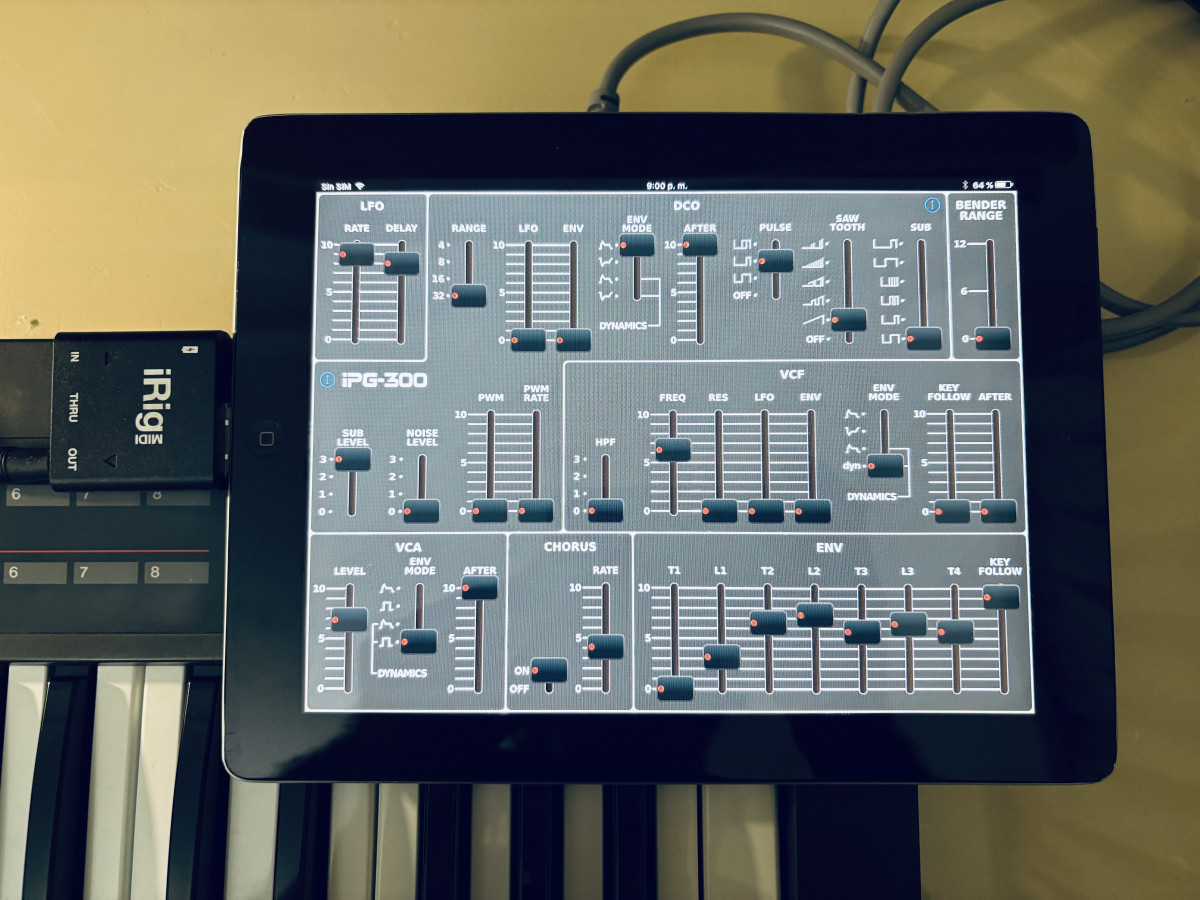Click the LFO RATE slider handle

[356, 255]
